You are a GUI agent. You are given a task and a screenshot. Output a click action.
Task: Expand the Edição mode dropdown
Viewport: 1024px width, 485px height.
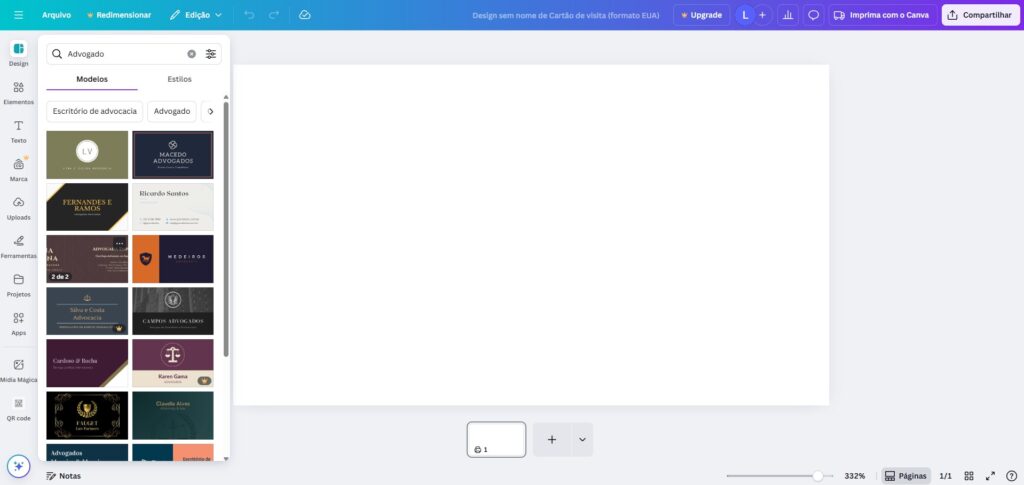[x=196, y=14]
